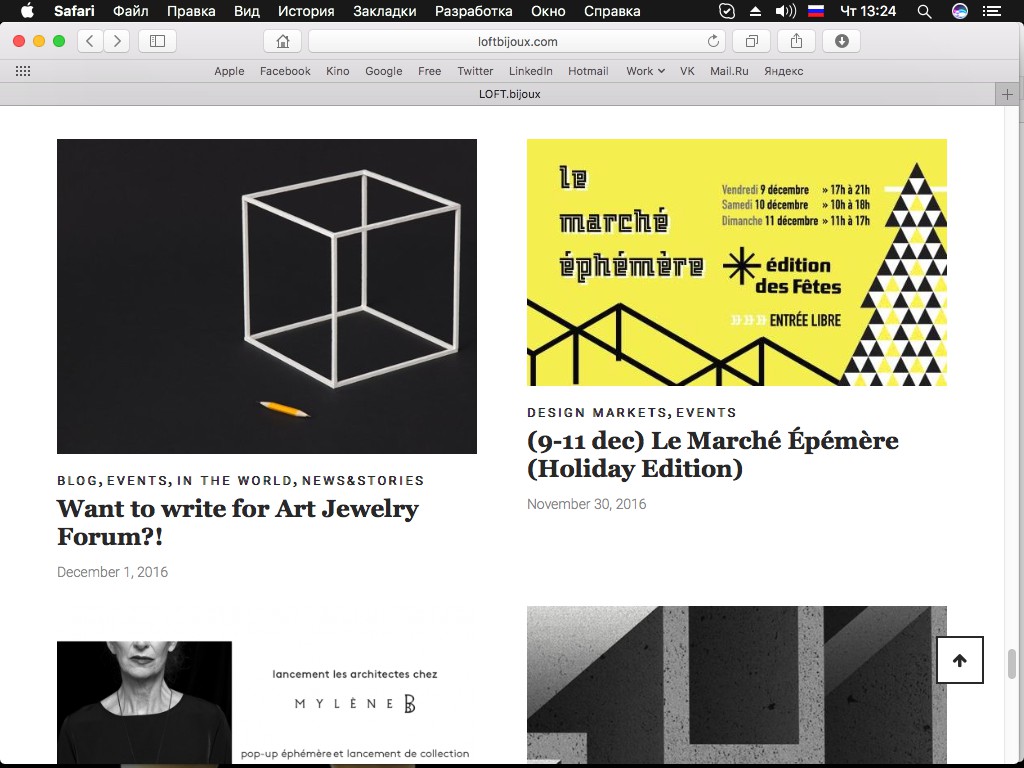Image resolution: width=1024 pixels, height=768 pixels.
Task: Open the Яндекс bookmark
Action: [x=784, y=71]
